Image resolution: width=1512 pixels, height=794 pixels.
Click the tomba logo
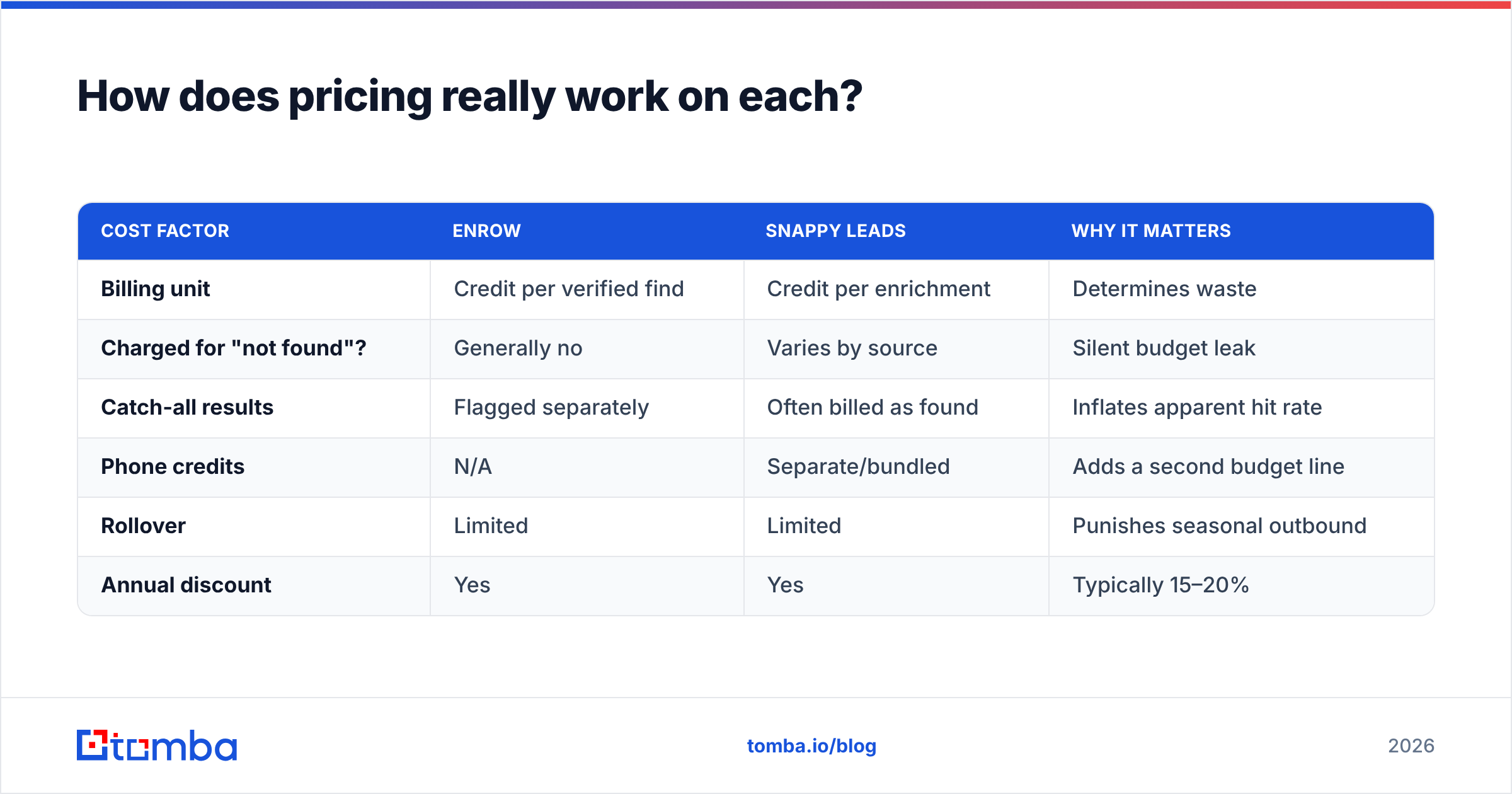[x=157, y=745]
